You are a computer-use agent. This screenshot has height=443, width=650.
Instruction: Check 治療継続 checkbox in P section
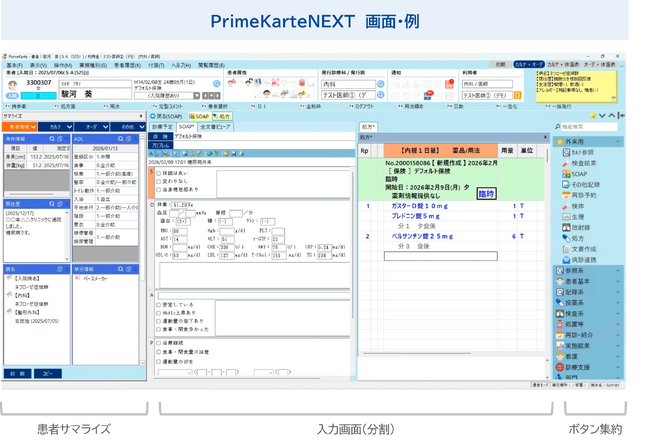158,343
